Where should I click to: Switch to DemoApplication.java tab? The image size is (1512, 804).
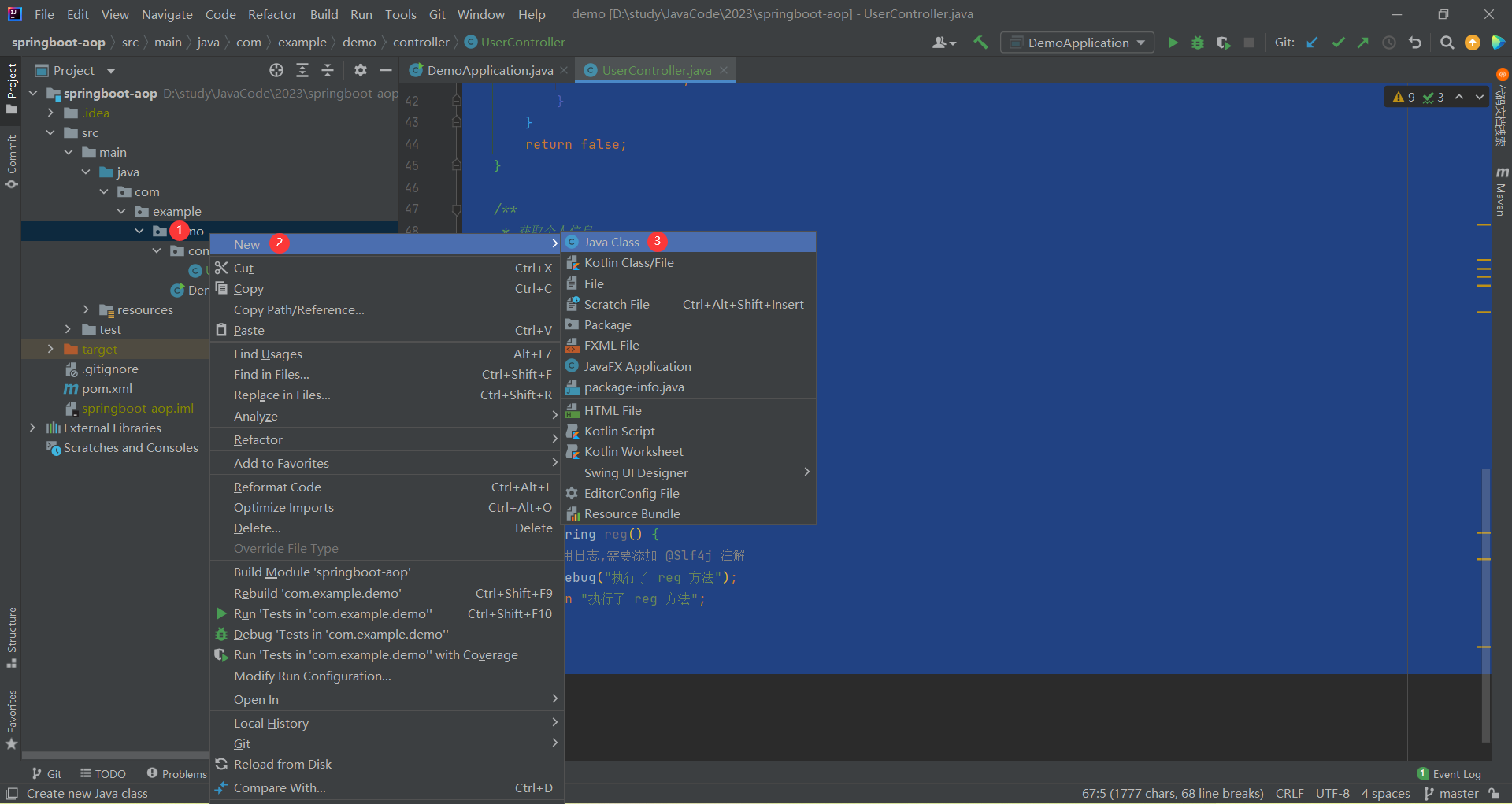[x=490, y=70]
